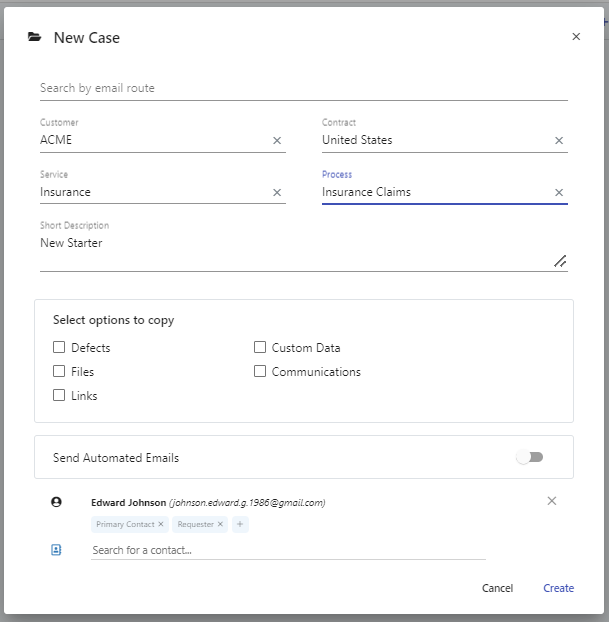Check the Defects checkbox
This screenshot has height=622, width=609.
click(x=60, y=348)
